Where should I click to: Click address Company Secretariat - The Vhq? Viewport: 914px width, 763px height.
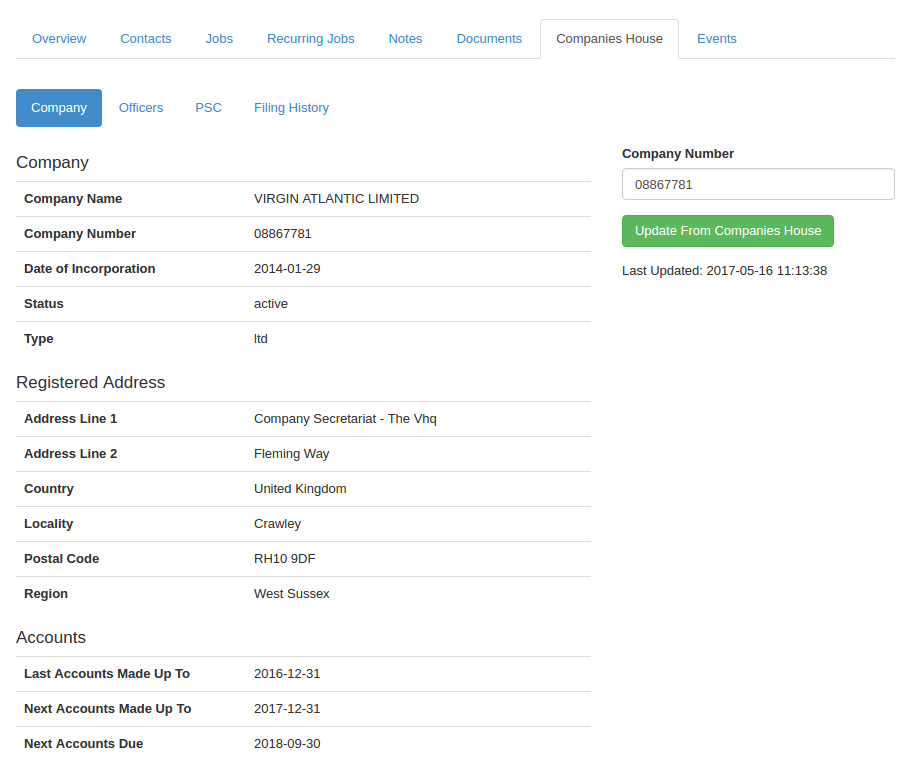345,419
